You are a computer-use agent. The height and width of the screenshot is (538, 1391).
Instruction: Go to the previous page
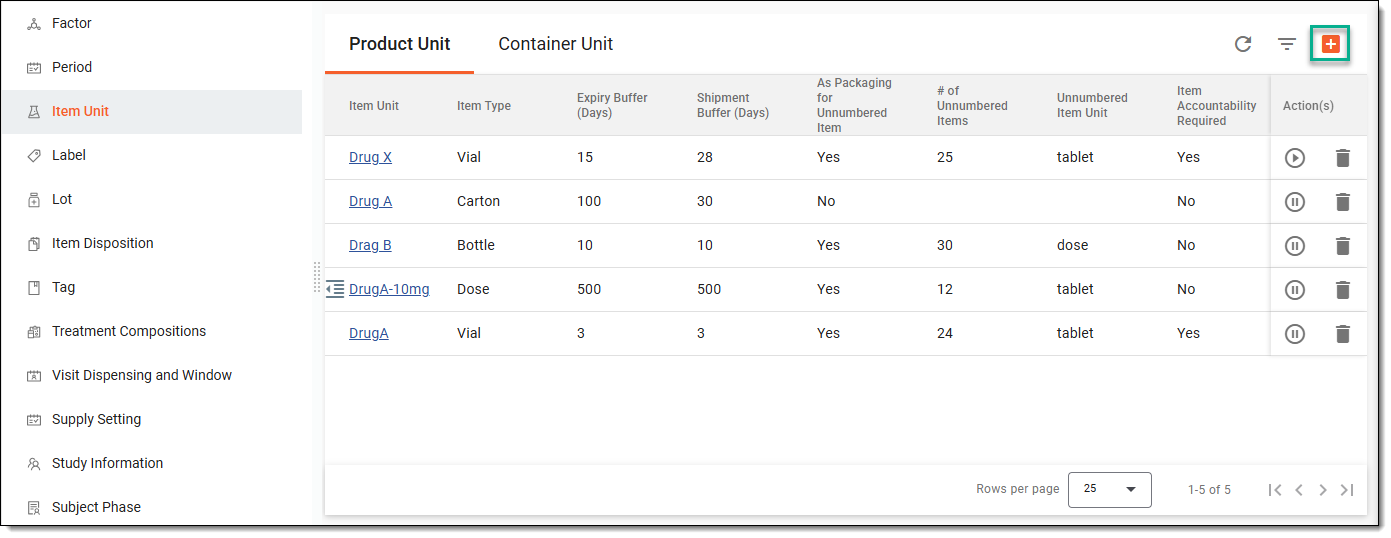coord(1299,490)
